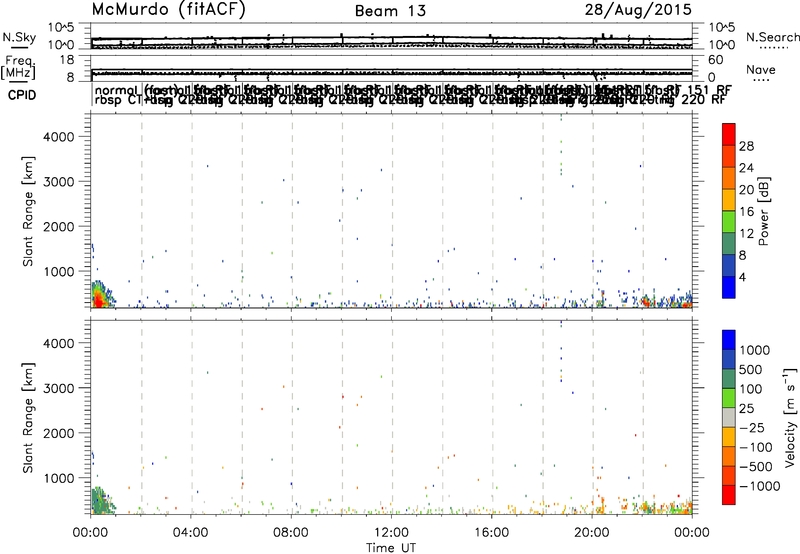Click the blue top of the velocity colorbar
The height and width of the screenshot is (554, 800).
click(x=729, y=340)
